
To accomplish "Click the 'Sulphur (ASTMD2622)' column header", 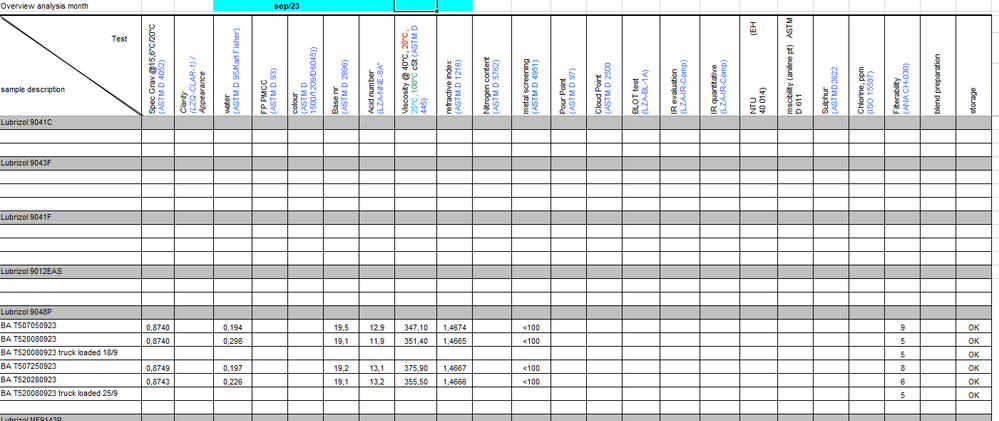I will [x=830, y=66].
